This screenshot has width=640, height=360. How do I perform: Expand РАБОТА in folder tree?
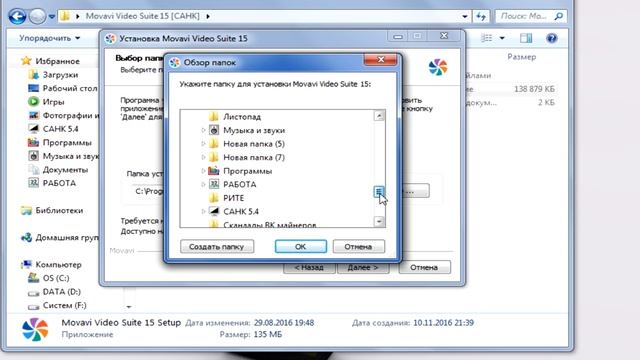click(203, 184)
